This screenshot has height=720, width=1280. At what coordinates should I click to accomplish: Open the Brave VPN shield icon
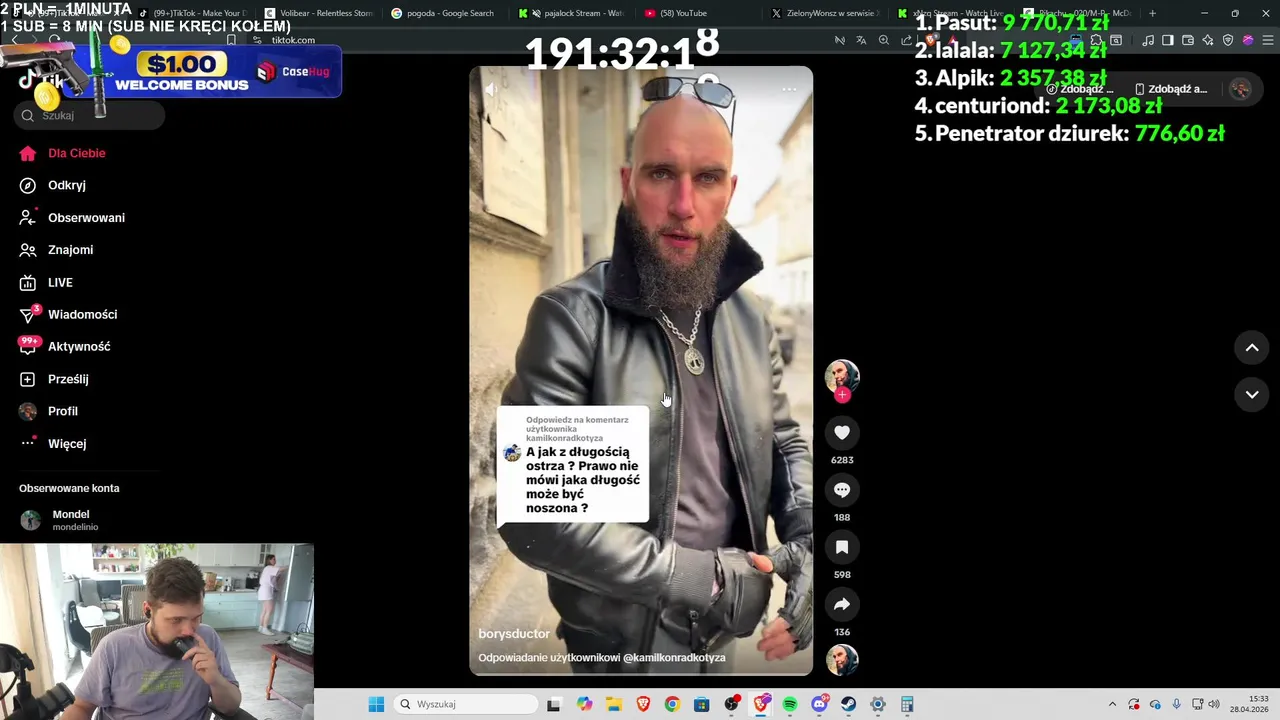[x=1228, y=40]
